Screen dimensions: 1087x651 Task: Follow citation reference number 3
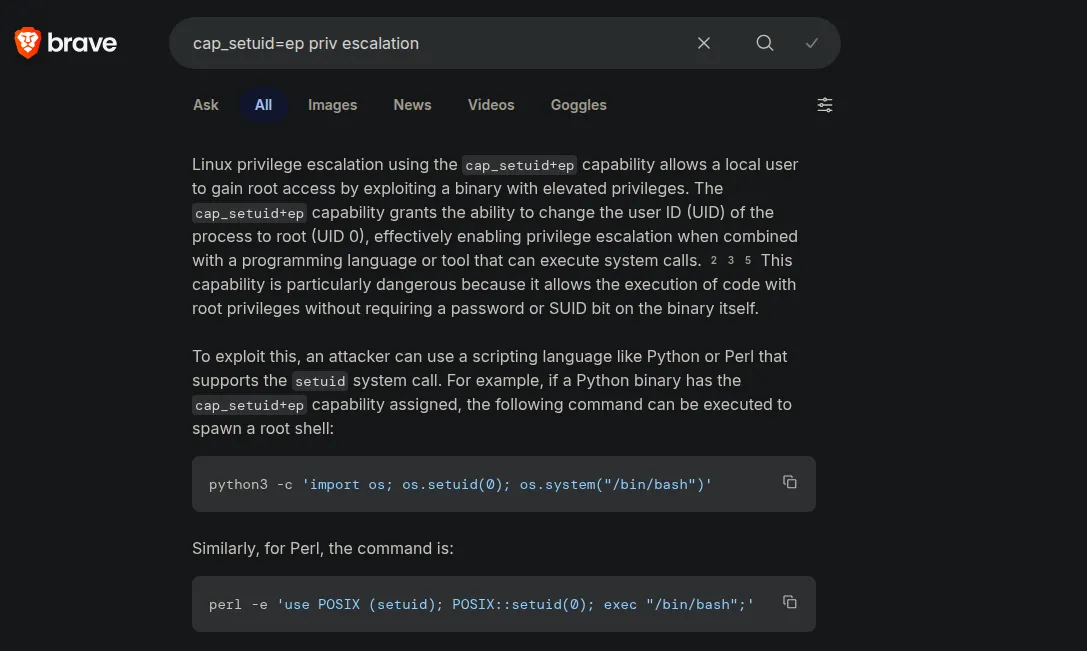(731, 260)
